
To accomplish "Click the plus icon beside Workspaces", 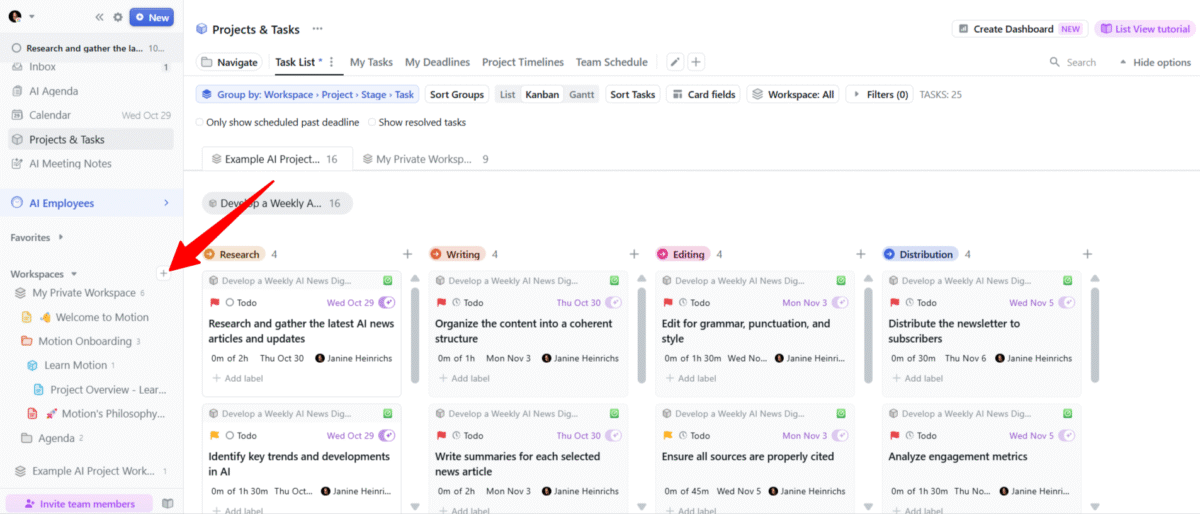I will tap(163, 273).
